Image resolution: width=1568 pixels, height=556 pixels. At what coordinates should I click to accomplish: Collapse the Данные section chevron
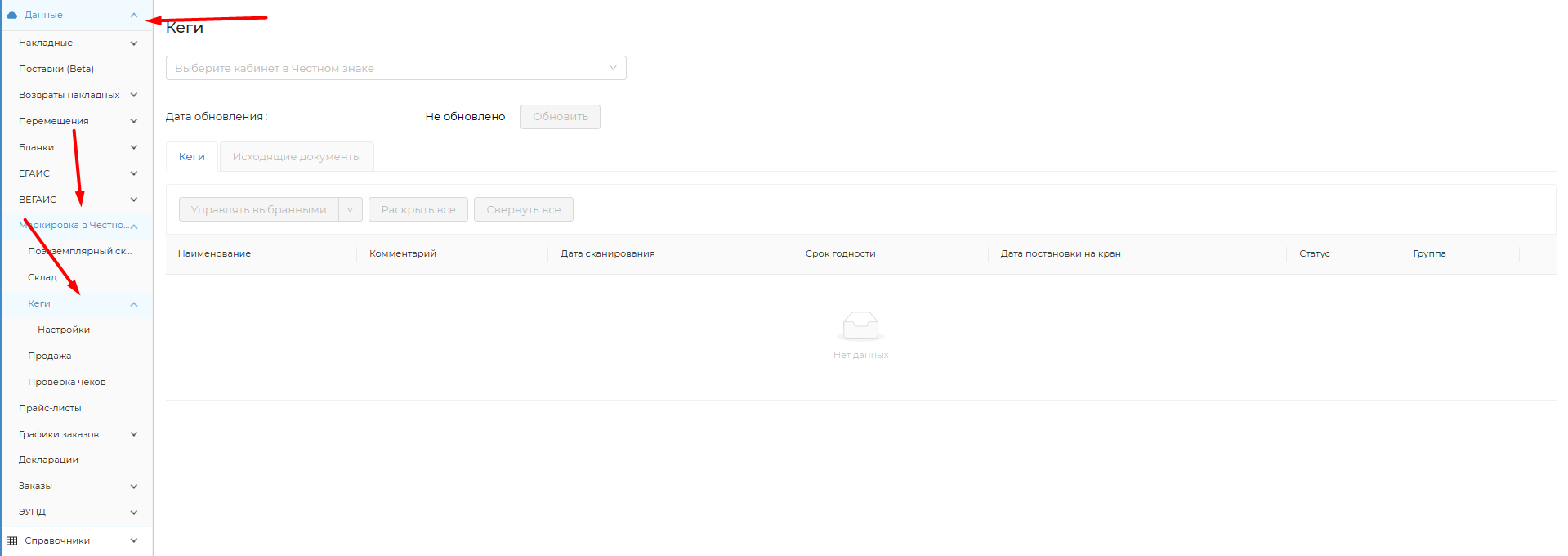pos(134,15)
